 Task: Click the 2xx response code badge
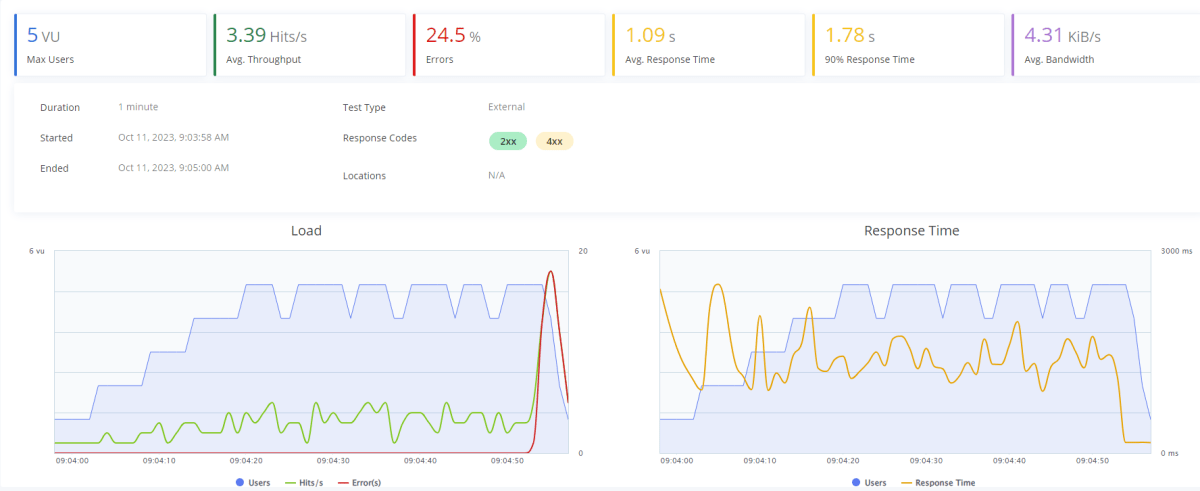(508, 141)
